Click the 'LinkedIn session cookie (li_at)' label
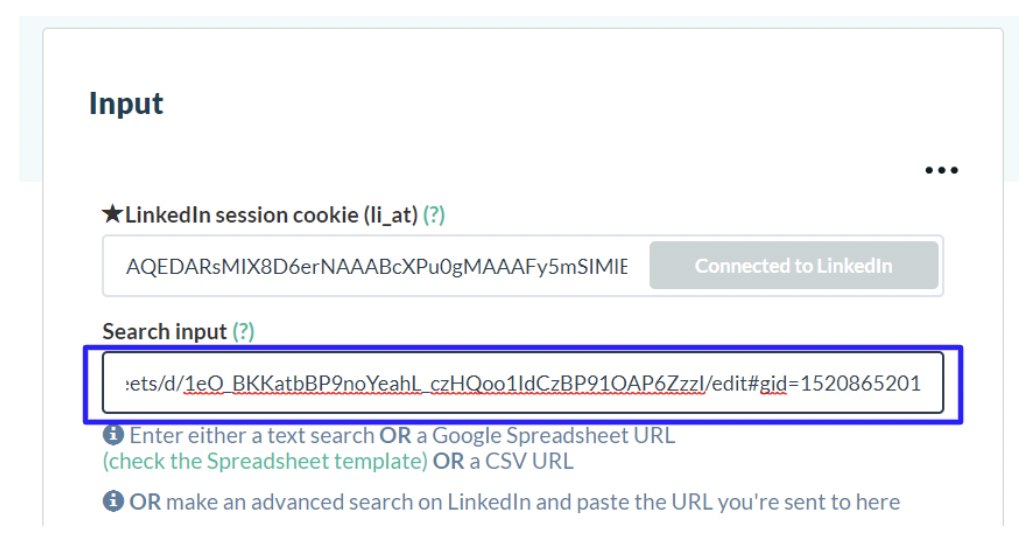 pyautogui.click(x=272, y=215)
